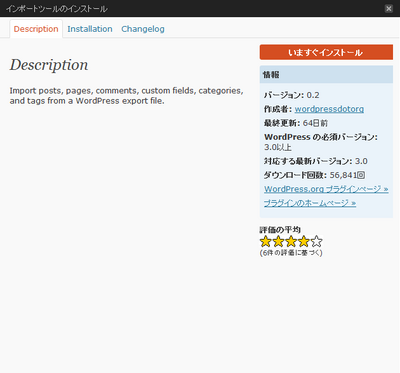Click the Description heading
This screenshot has width=400, height=373.
click(x=49, y=65)
